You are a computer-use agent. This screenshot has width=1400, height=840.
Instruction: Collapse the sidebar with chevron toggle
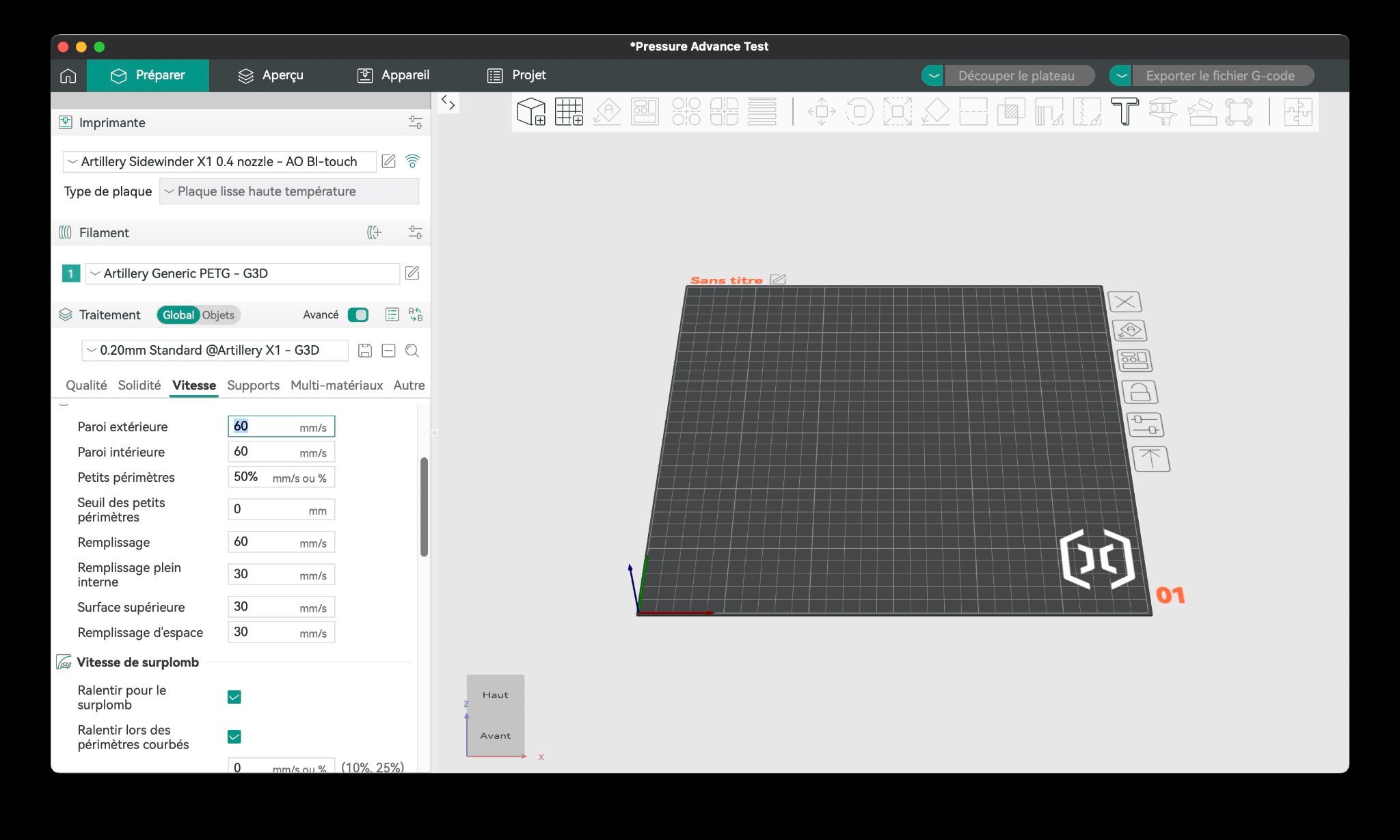[448, 103]
